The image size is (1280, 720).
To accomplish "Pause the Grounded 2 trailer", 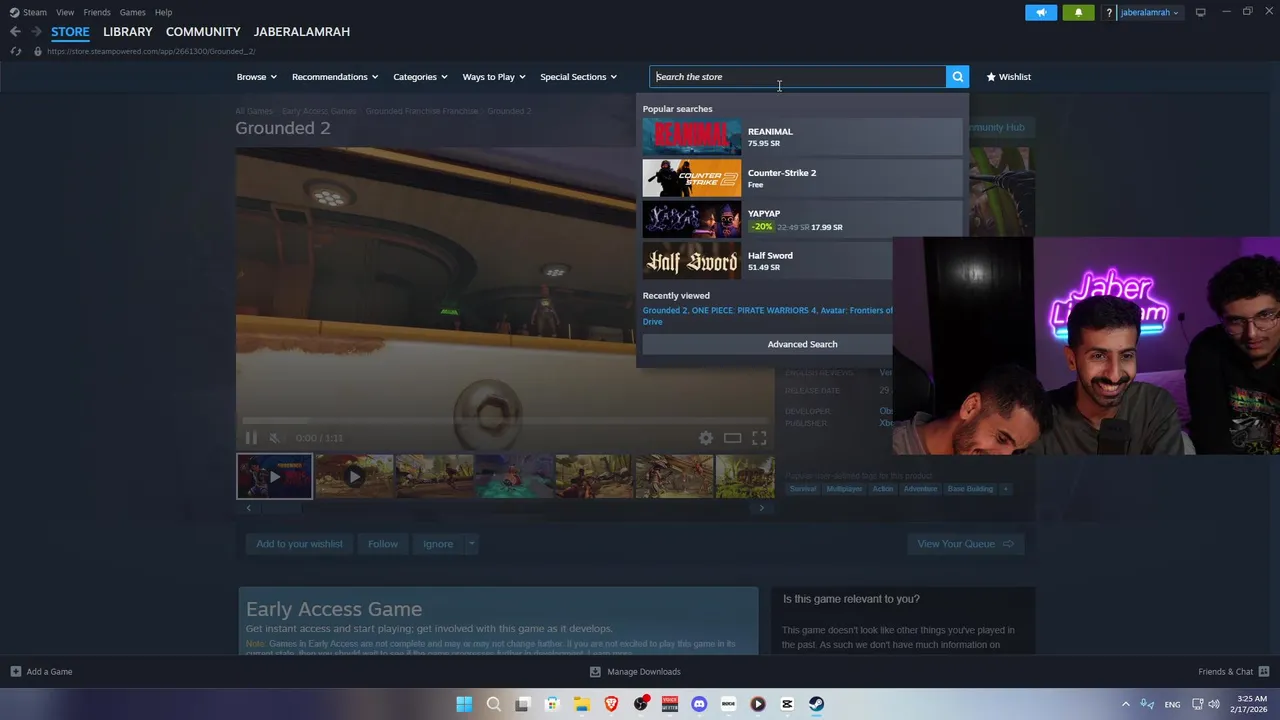I will (251, 438).
